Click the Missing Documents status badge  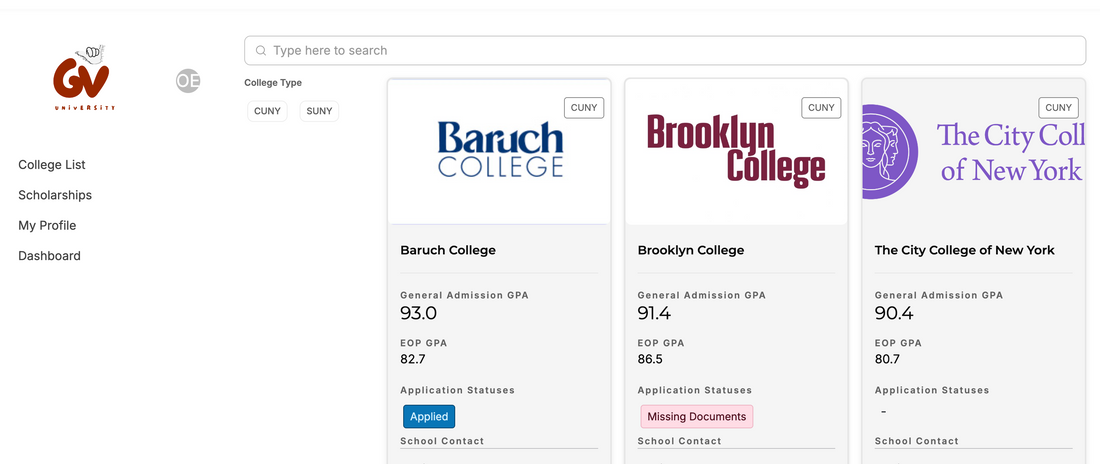[696, 417]
